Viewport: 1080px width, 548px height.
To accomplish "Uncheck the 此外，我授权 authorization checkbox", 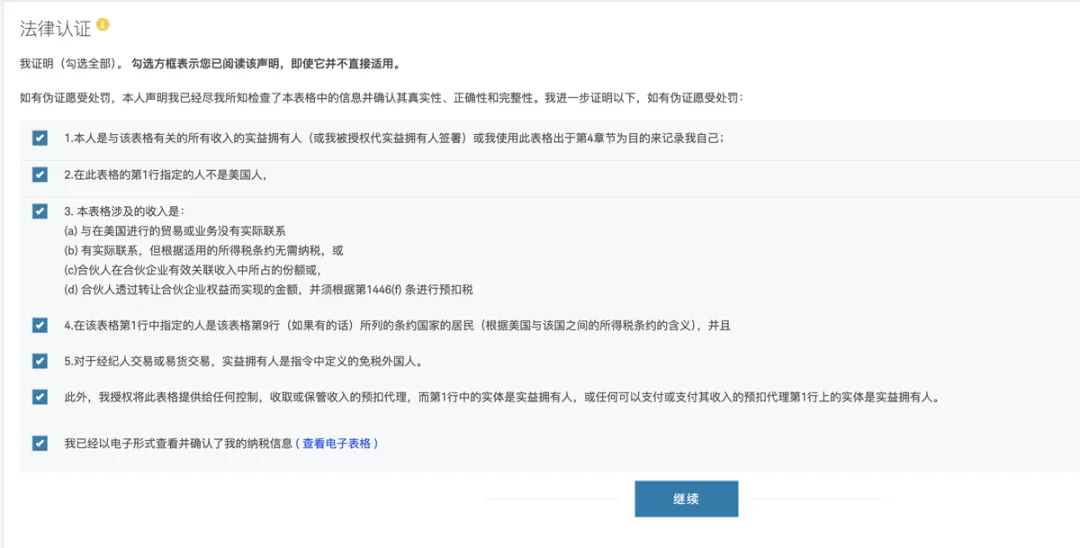I will pos(40,397).
